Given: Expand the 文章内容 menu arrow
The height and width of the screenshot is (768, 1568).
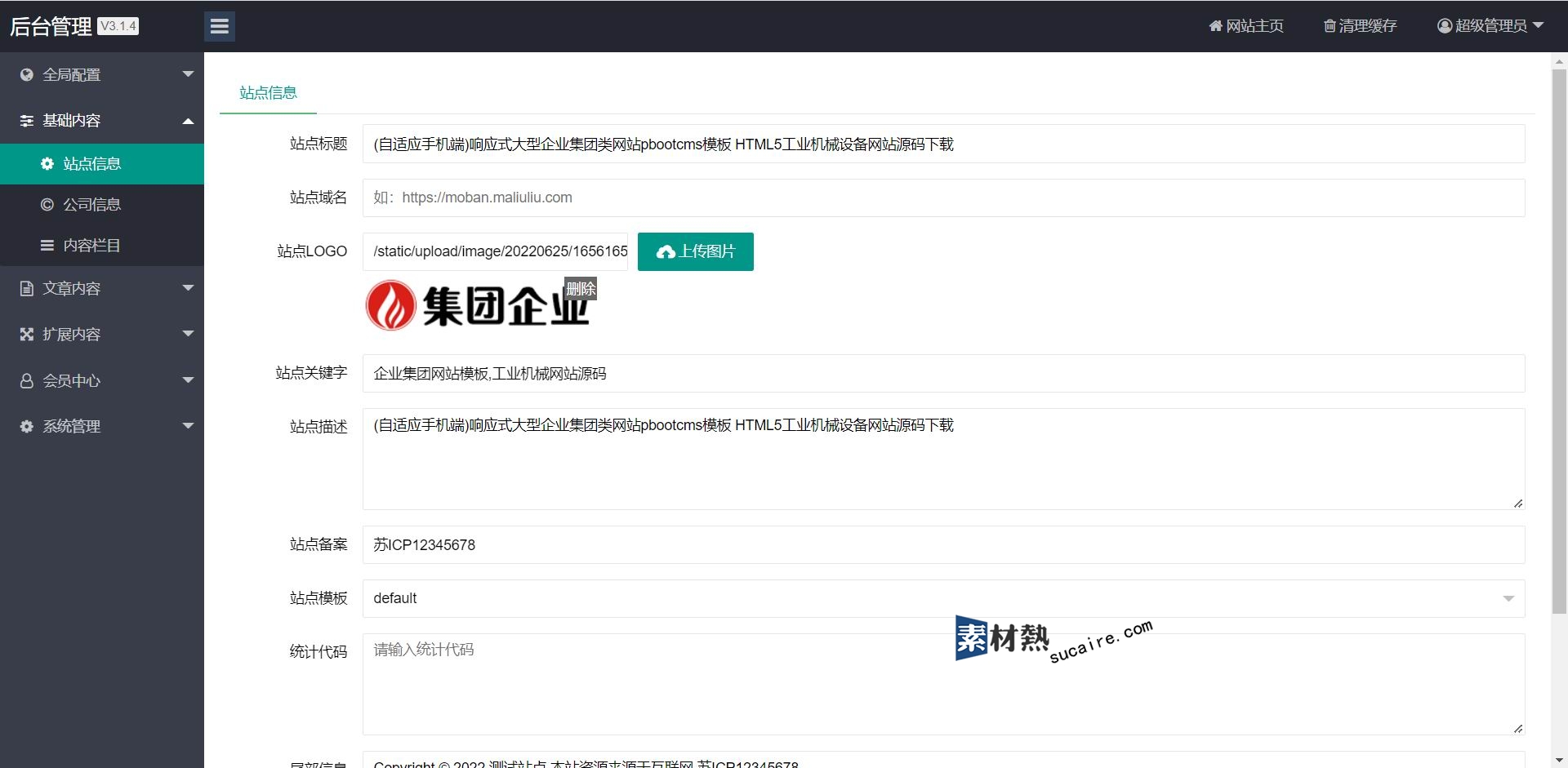Looking at the screenshot, I should (188, 288).
